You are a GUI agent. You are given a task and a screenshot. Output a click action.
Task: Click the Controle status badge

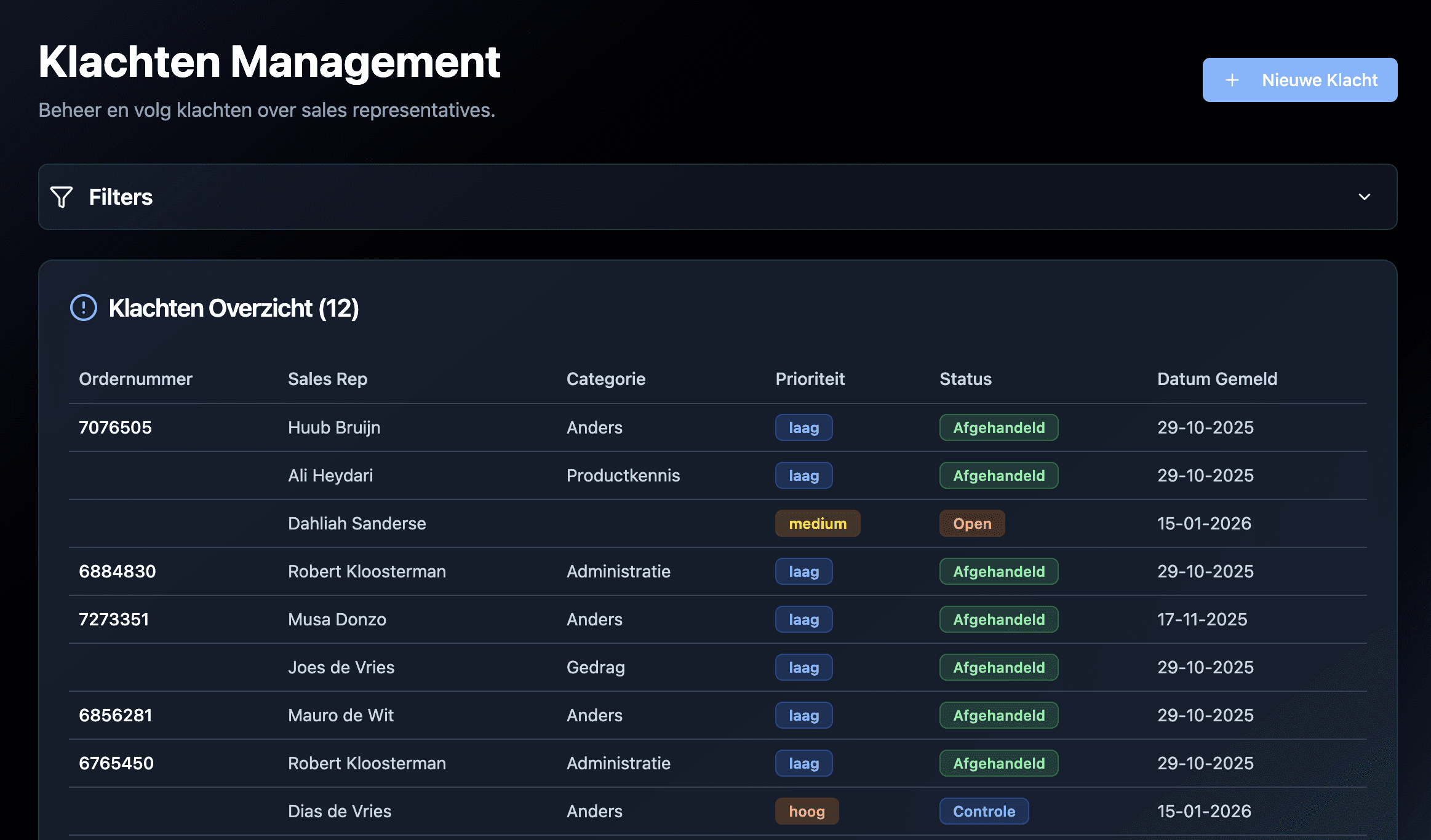coord(983,811)
